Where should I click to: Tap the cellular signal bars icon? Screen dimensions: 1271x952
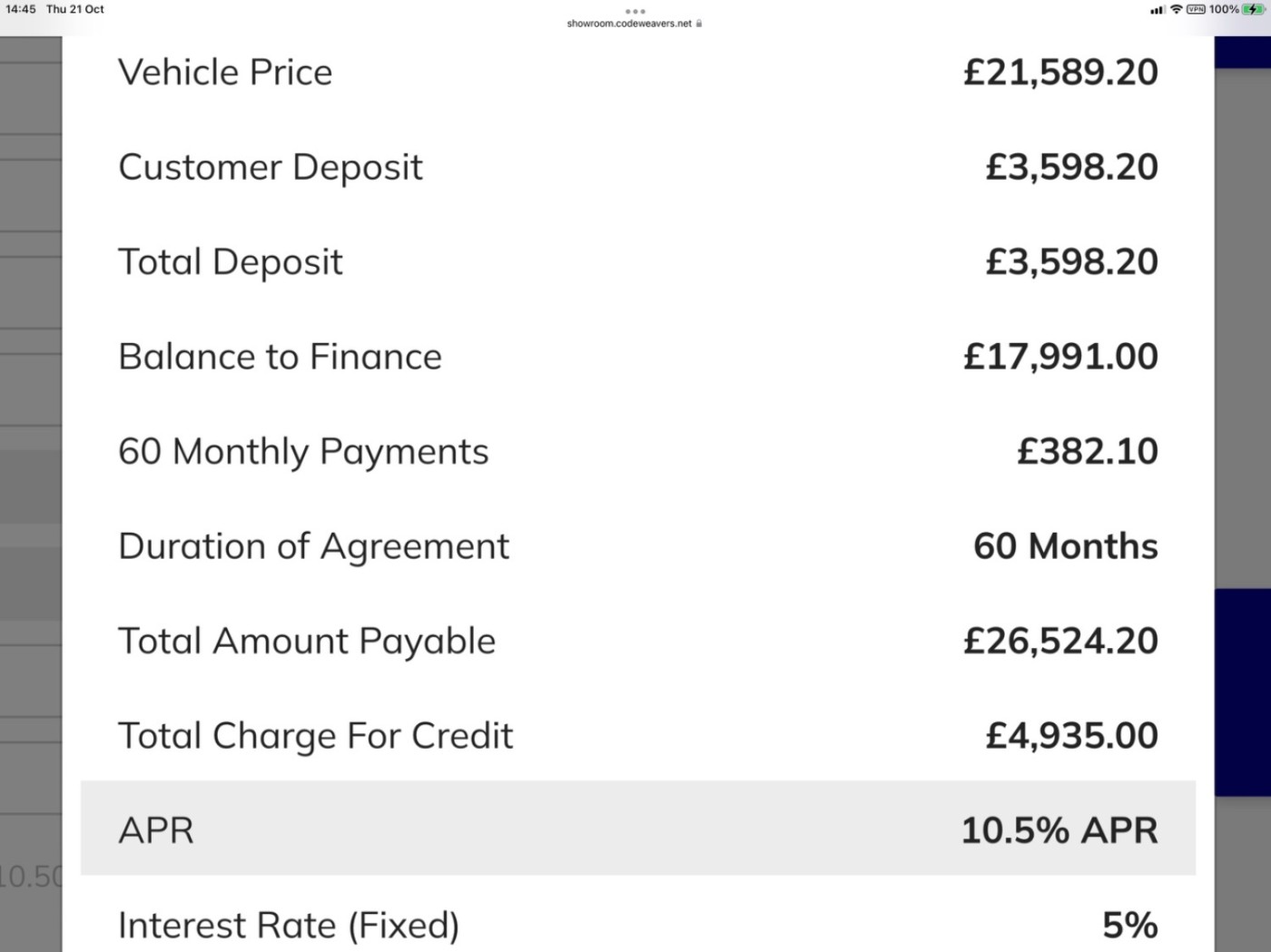1157,10
